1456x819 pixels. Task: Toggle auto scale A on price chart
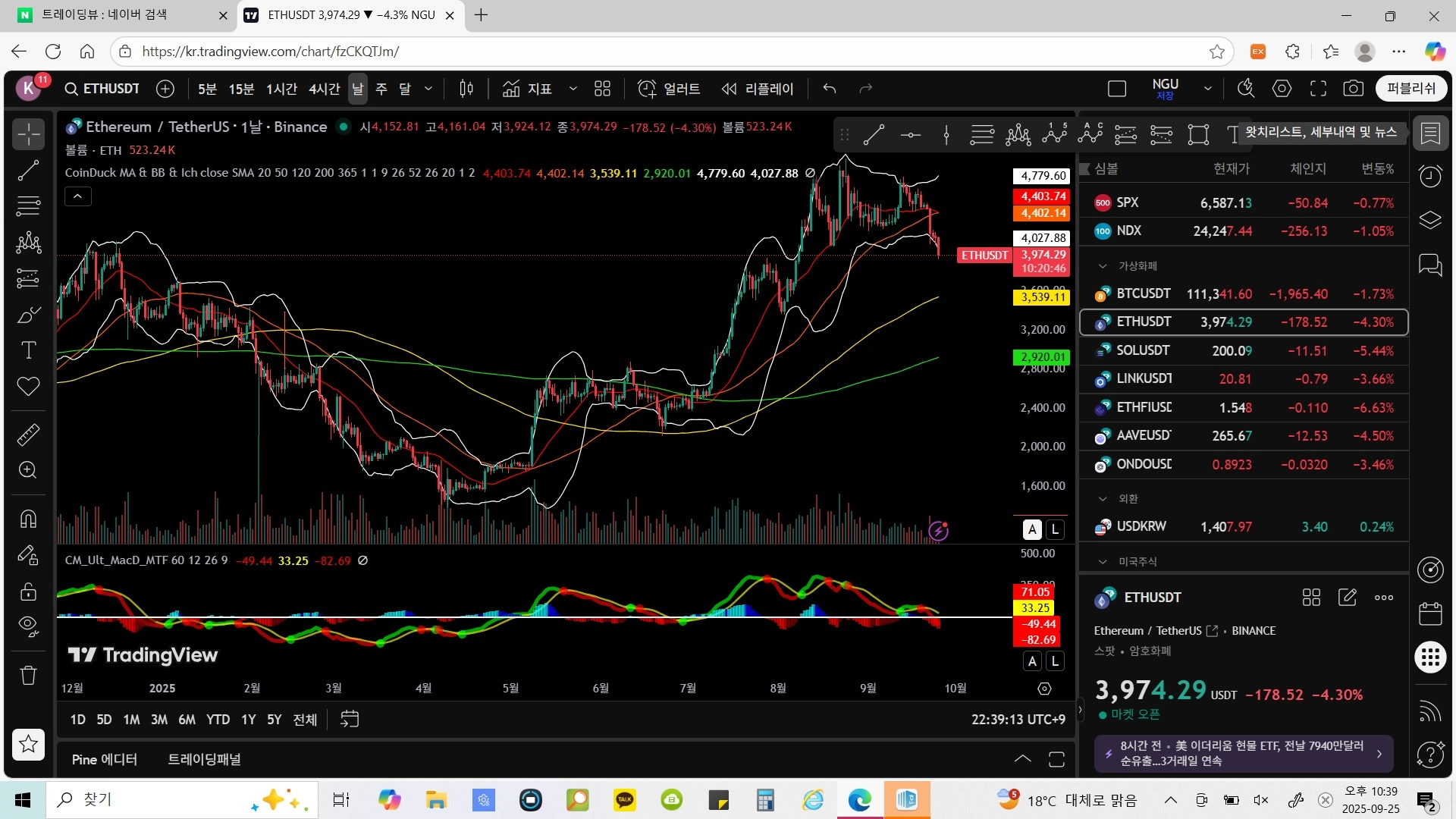click(x=1032, y=529)
